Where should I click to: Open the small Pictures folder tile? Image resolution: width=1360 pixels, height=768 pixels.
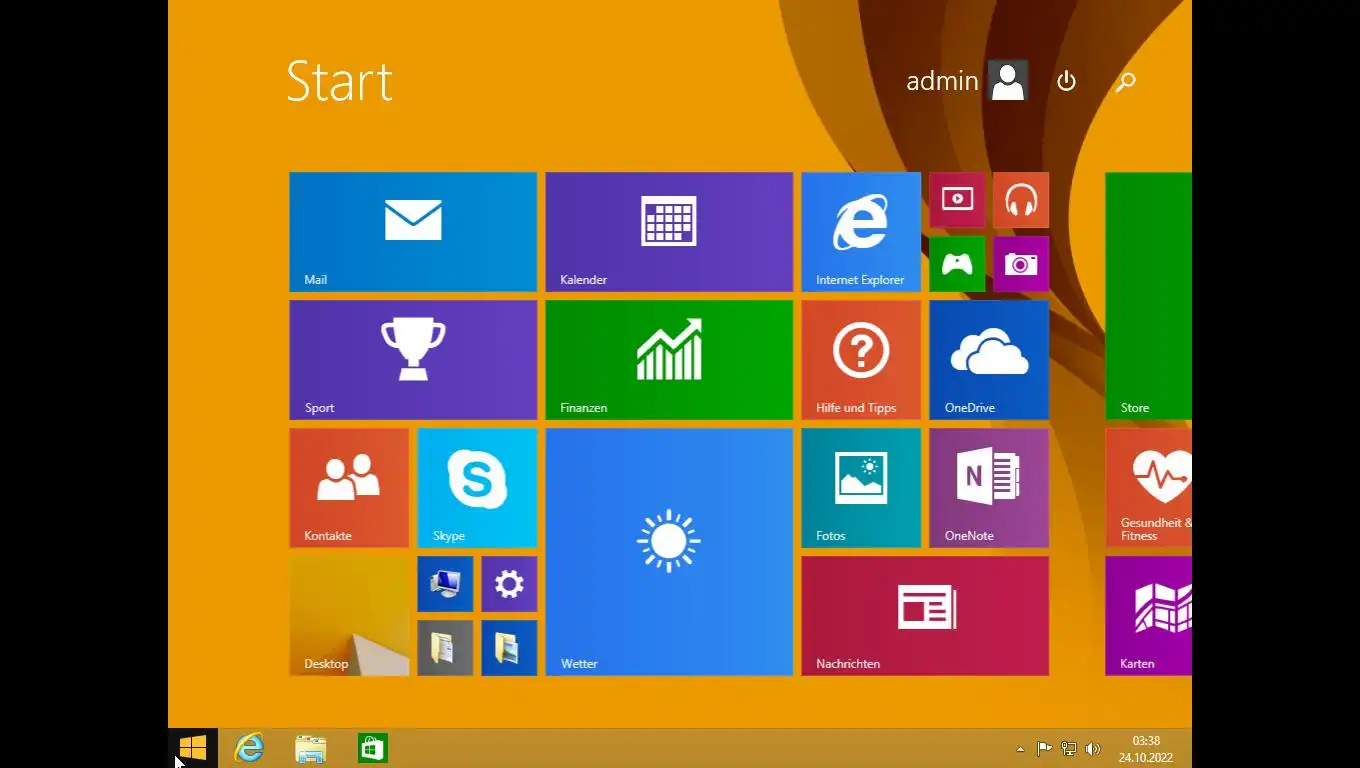[x=509, y=648]
